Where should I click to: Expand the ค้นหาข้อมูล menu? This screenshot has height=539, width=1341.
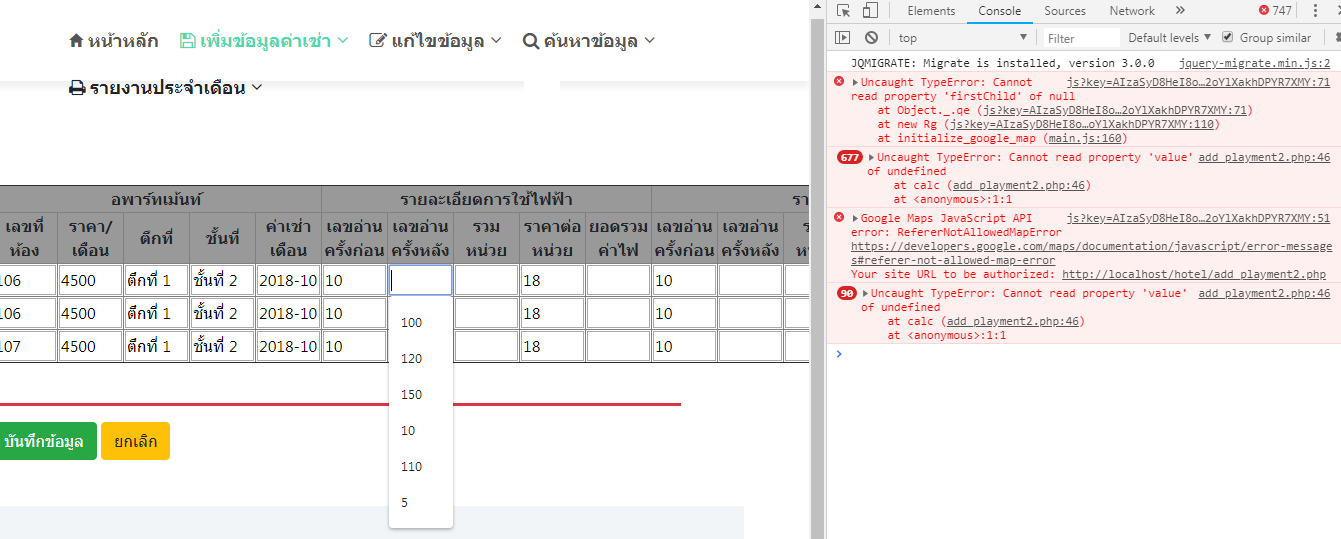589,41
